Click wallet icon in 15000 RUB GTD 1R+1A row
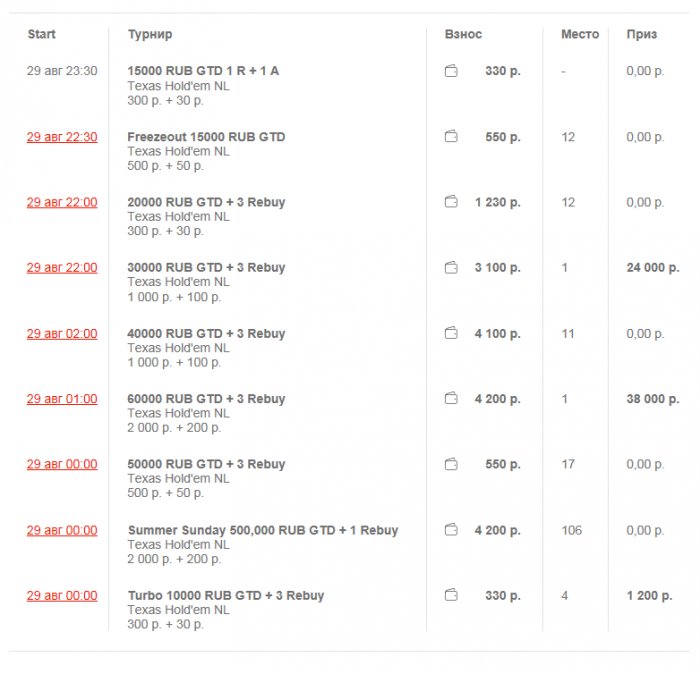This screenshot has width=700, height=674. pyautogui.click(x=451, y=71)
